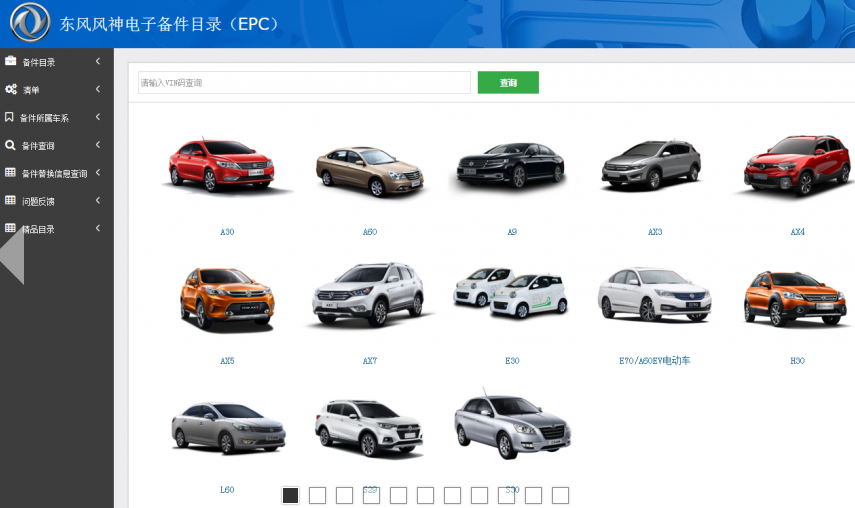The image size is (855, 508).
Task: Open the AX3 model link
Action: (655, 232)
